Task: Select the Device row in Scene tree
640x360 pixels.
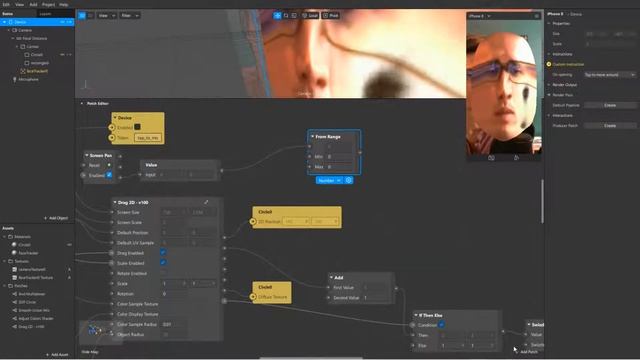Action: tap(37, 22)
